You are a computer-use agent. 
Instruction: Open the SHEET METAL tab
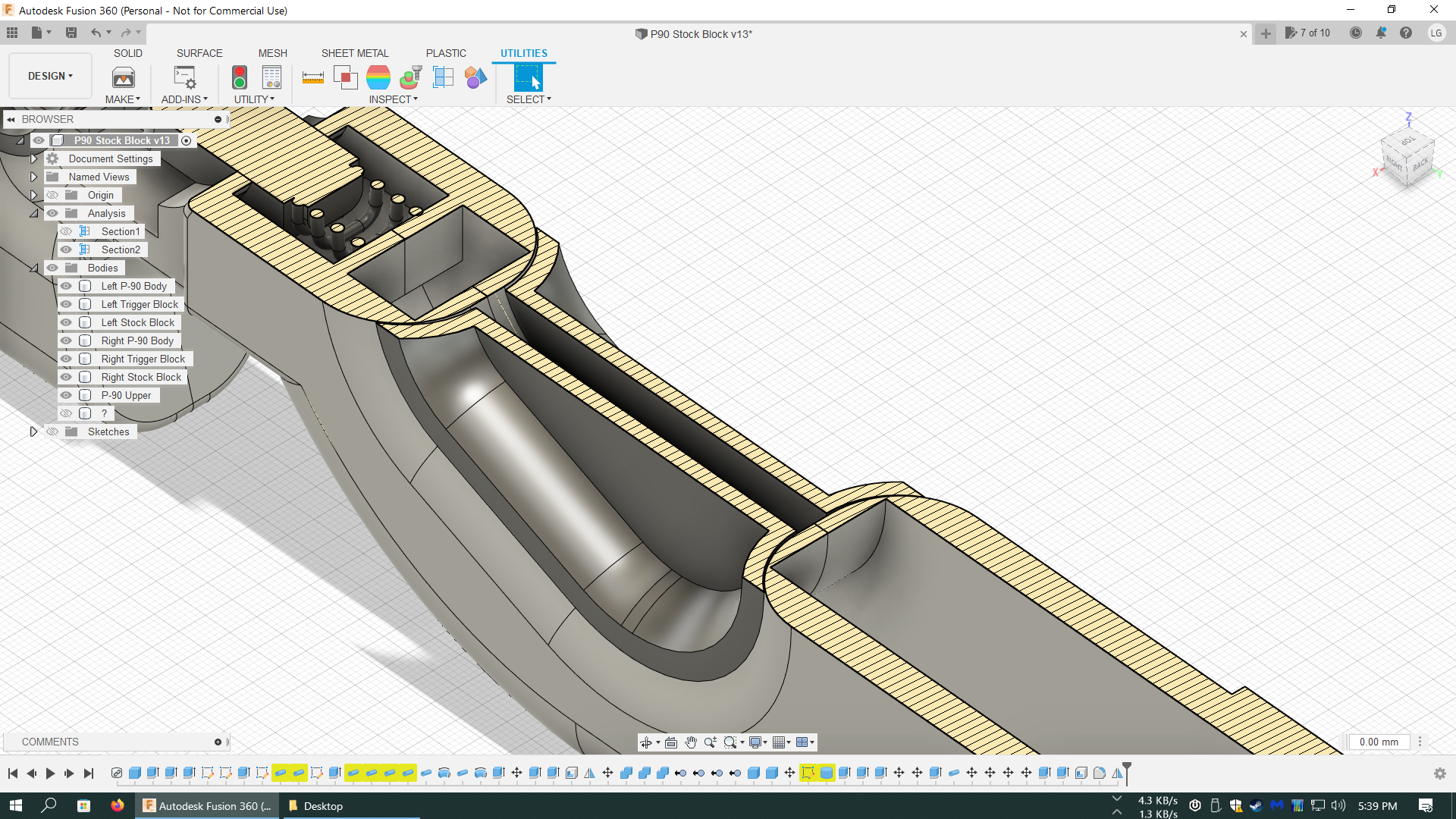tap(355, 53)
